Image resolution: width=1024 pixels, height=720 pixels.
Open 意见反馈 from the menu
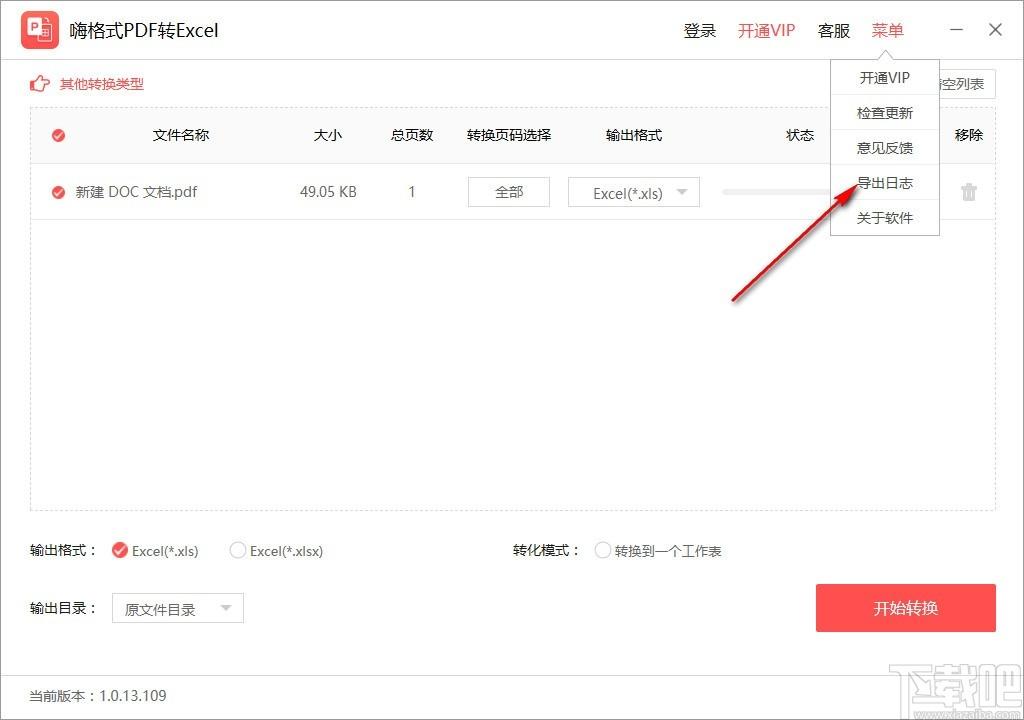pyautogui.click(x=884, y=148)
